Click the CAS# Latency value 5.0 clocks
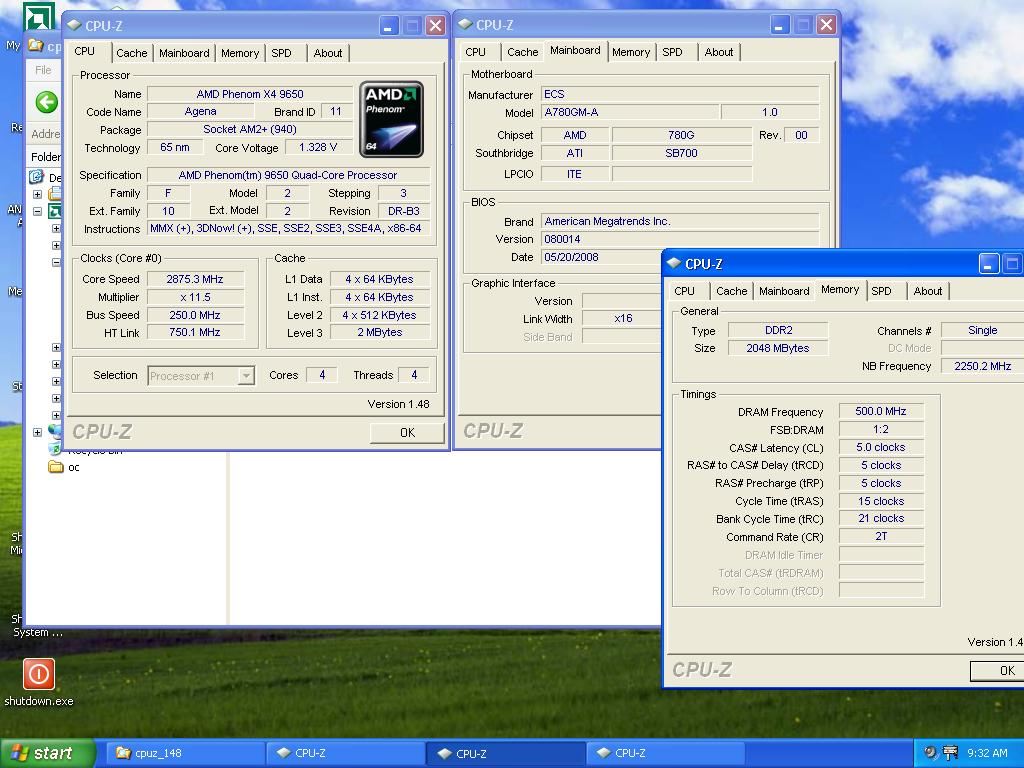 pyautogui.click(x=881, y=447)
